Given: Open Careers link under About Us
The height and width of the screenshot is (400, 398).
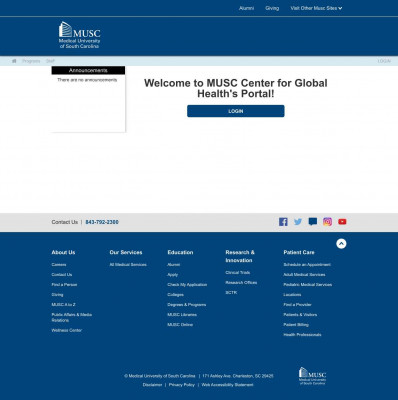Looking at the screenshot, I should (x=59, y=265).
